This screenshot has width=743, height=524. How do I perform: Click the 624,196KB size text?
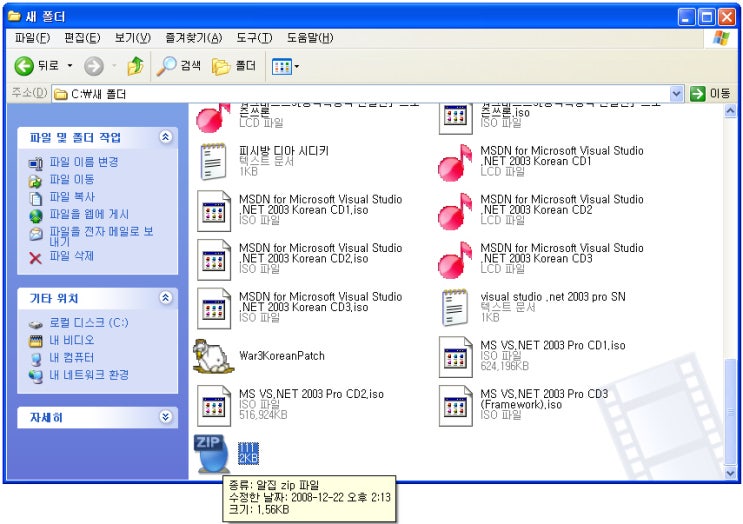tap(504, 366)
